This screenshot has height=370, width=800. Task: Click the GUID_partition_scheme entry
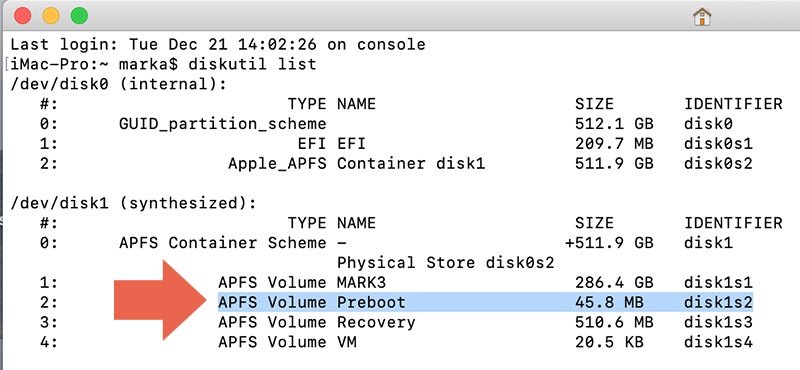tap(222, 124)
